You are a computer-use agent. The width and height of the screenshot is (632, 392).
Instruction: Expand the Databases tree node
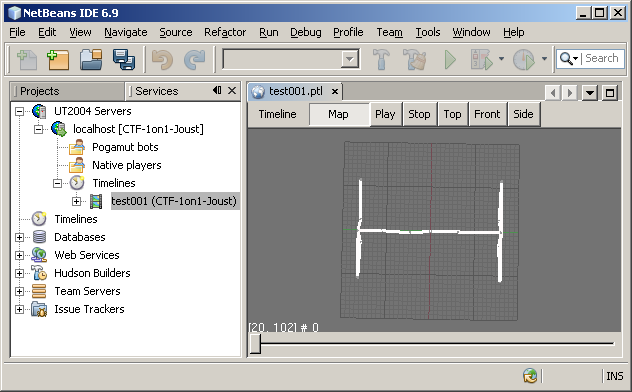click(19, 237)
